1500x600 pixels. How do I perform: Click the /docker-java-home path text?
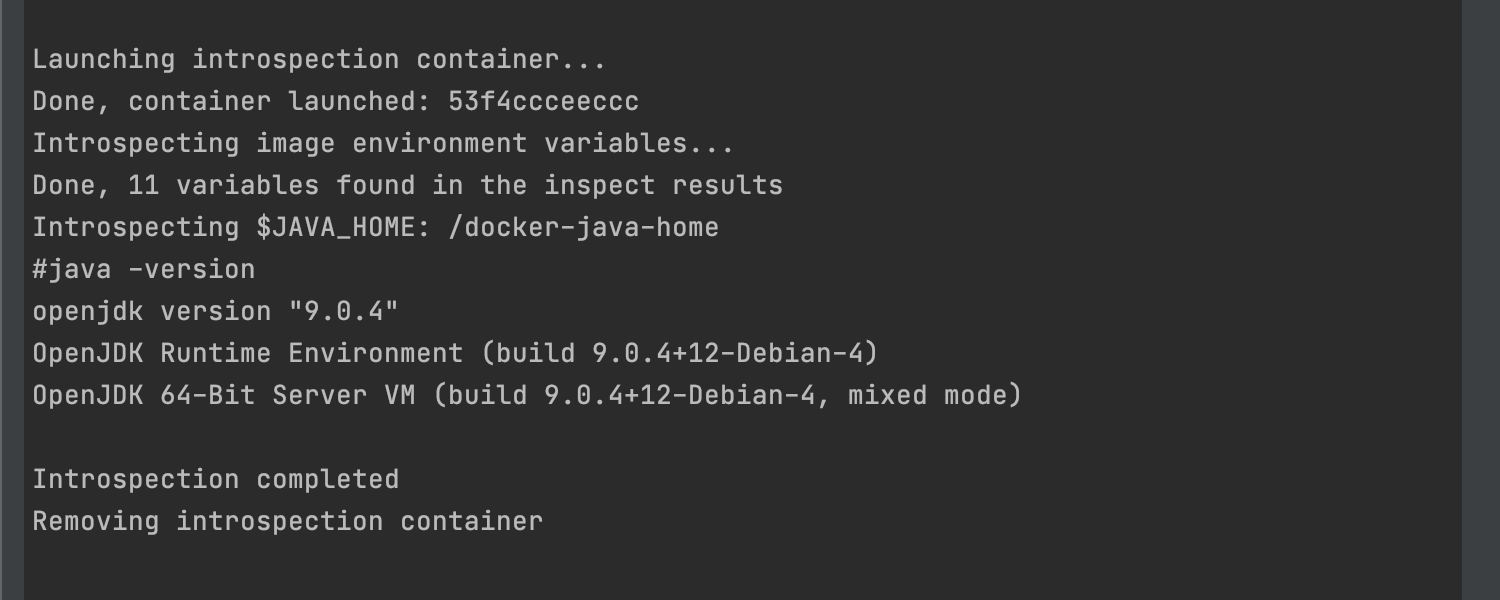(583, 228)
